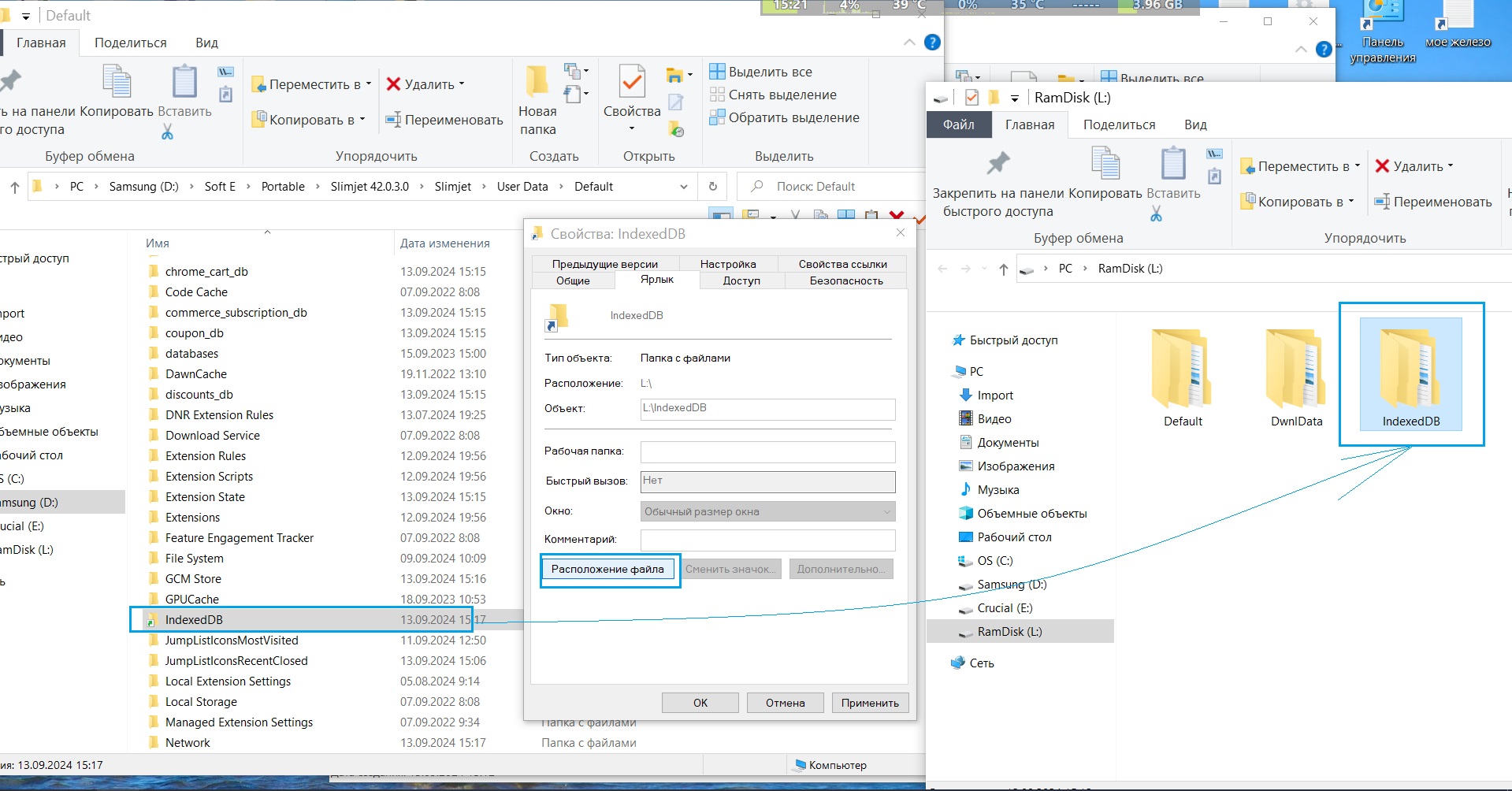Open the Общие tab in the properties dialog
Viewport: 1512px width, 791px height.
pyautogui.click(x=573, y=280)
